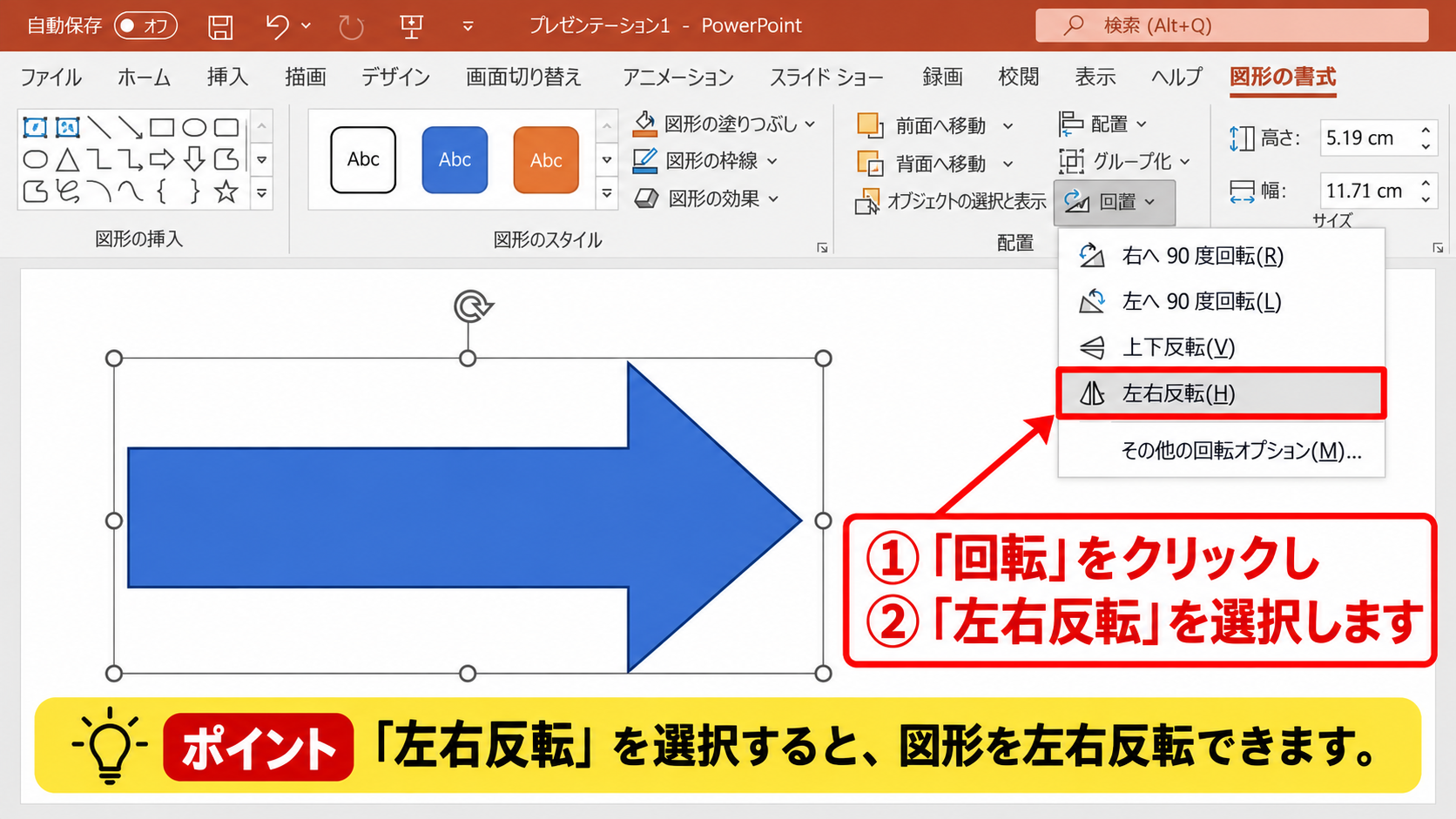Click 前面へ移動 button
The image size is (1456, 819).
(x=922, y=126)
